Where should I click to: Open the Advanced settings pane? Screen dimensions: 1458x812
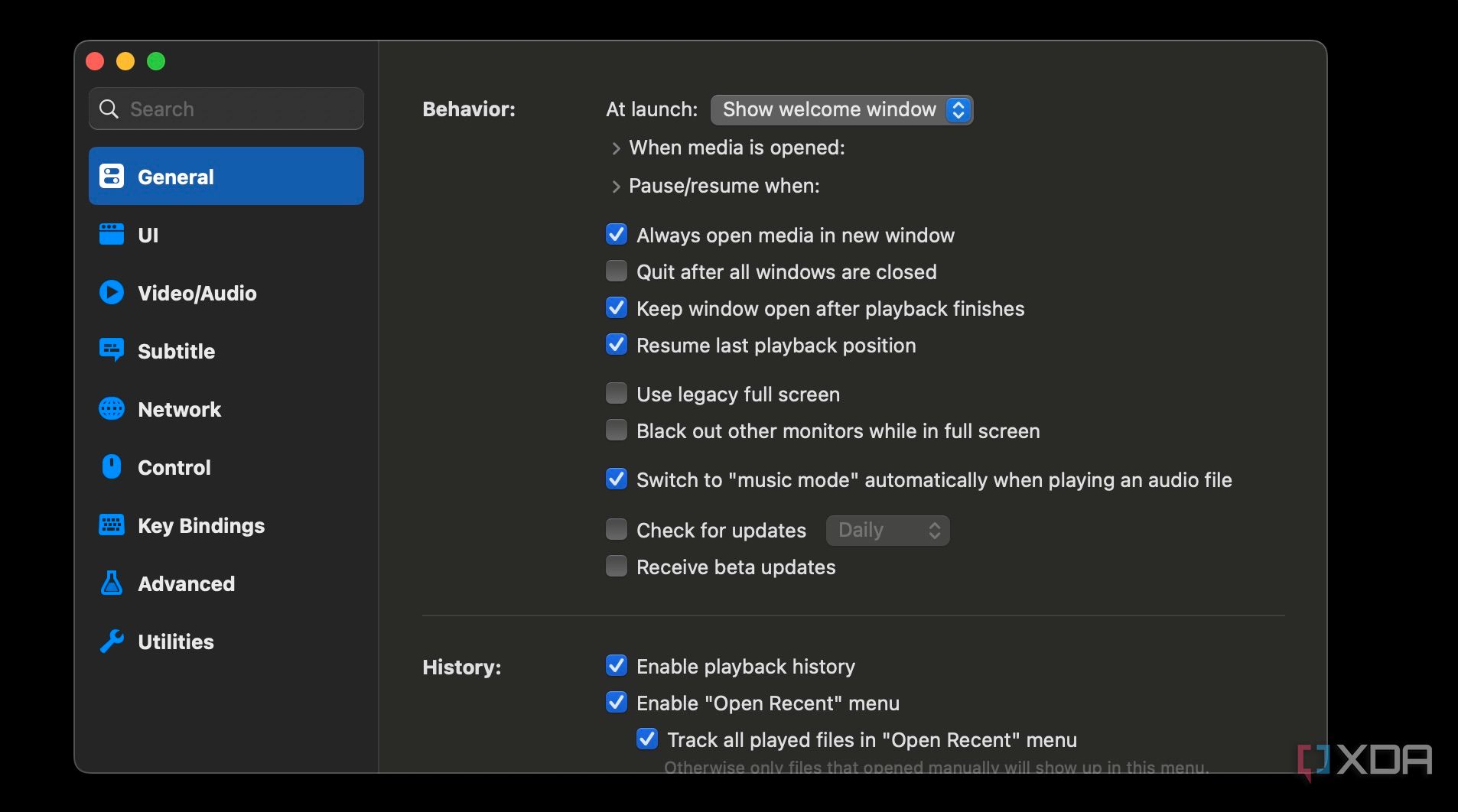(226, 583)
